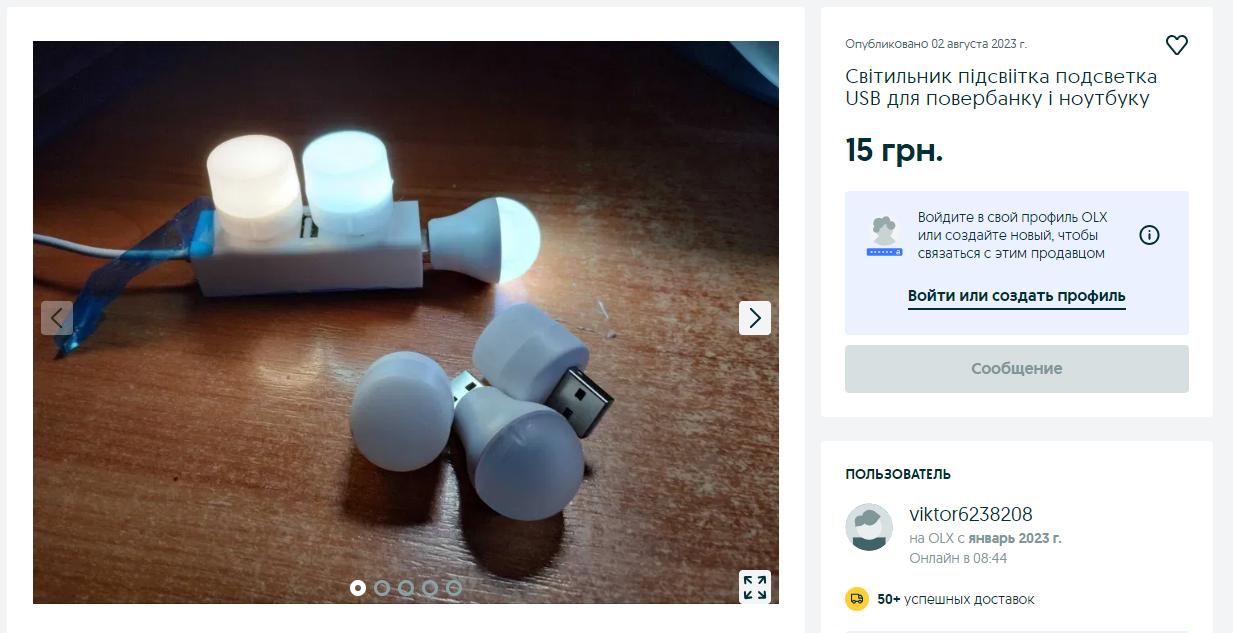Image resolution: width=1233 pixels, height=633 pixels.
Task: Click the info icon beside login notice
Action: (1150, 235)
